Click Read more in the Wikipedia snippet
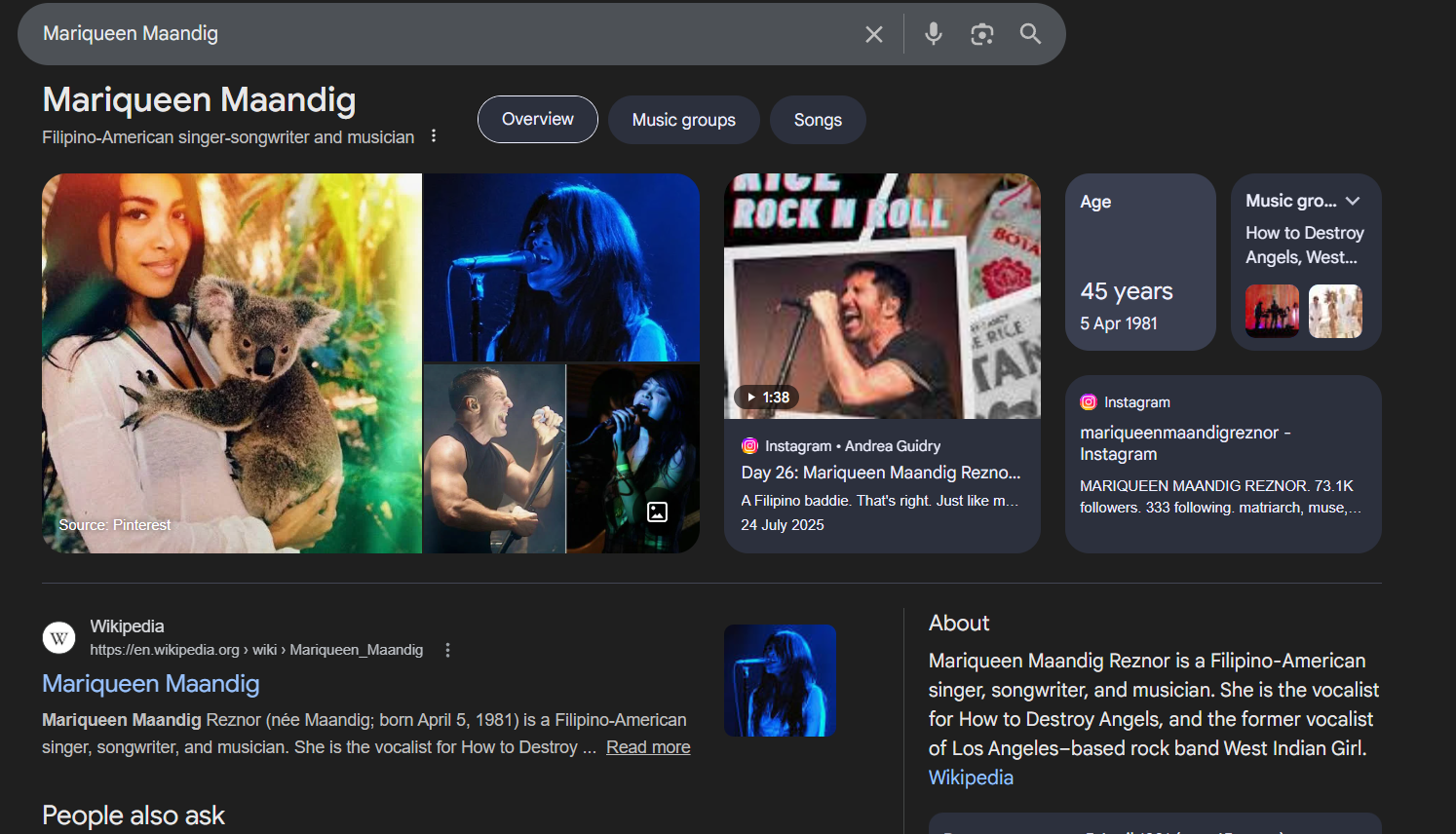The width and height of the screenshot is (1456, 834). pyautogui.click(x=648, y=747)
